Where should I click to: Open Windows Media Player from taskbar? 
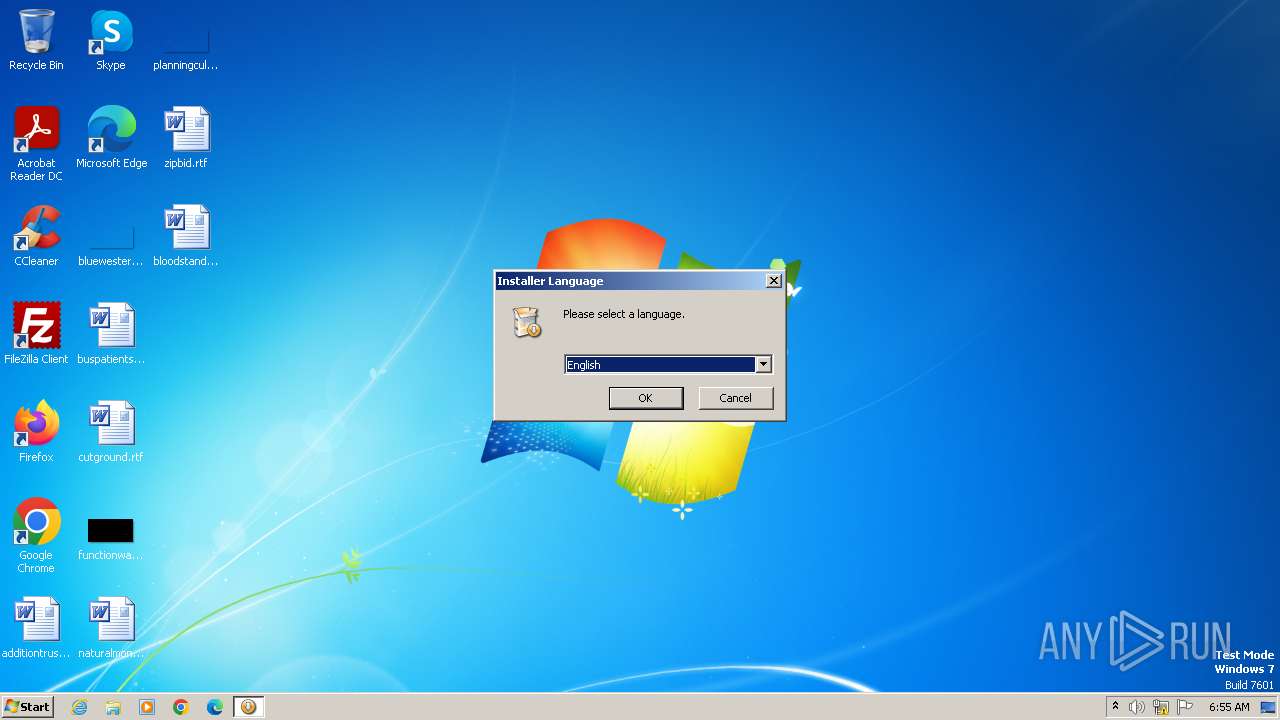click(147, 707)
